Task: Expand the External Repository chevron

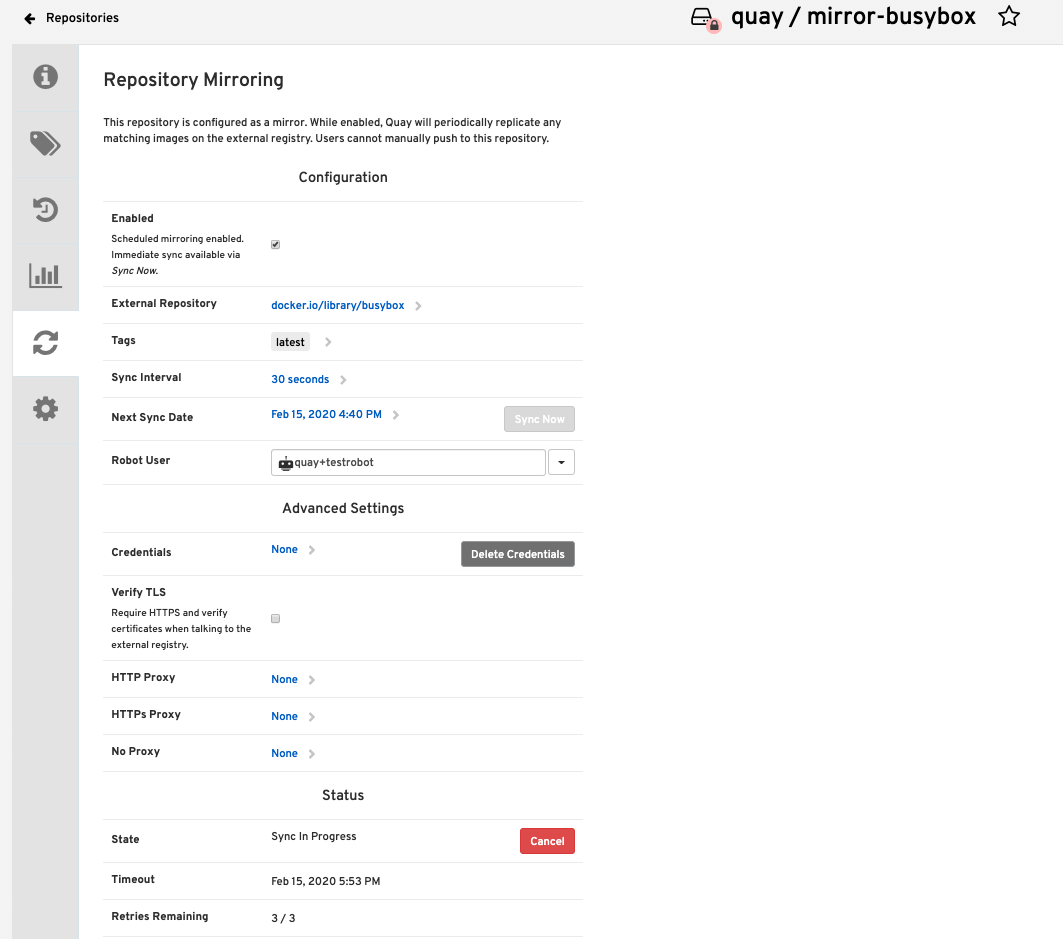Action: (x=418, y=306)
